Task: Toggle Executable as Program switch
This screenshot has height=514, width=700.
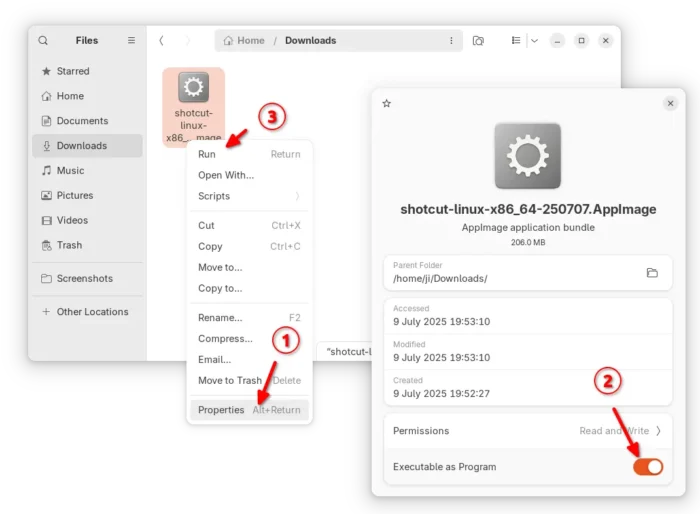Action: [x=647, y=467]
